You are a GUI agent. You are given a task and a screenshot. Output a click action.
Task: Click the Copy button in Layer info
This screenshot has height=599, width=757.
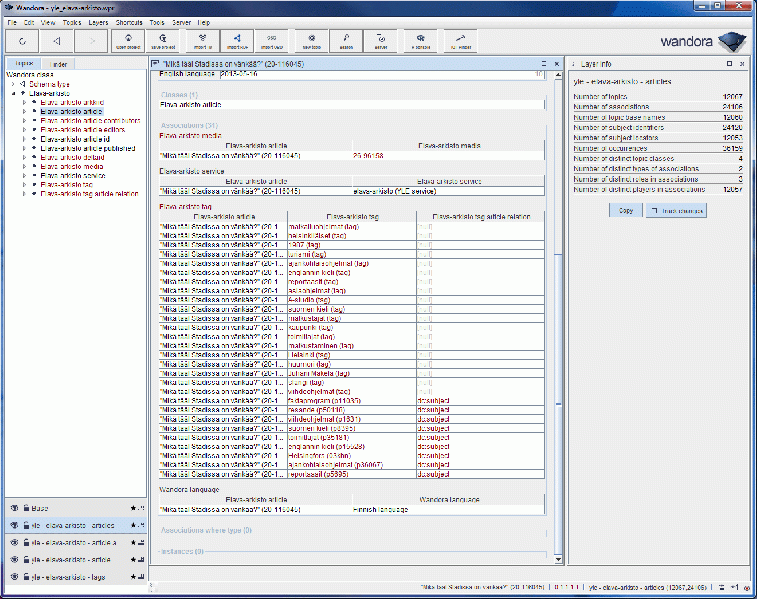(624, 211)
